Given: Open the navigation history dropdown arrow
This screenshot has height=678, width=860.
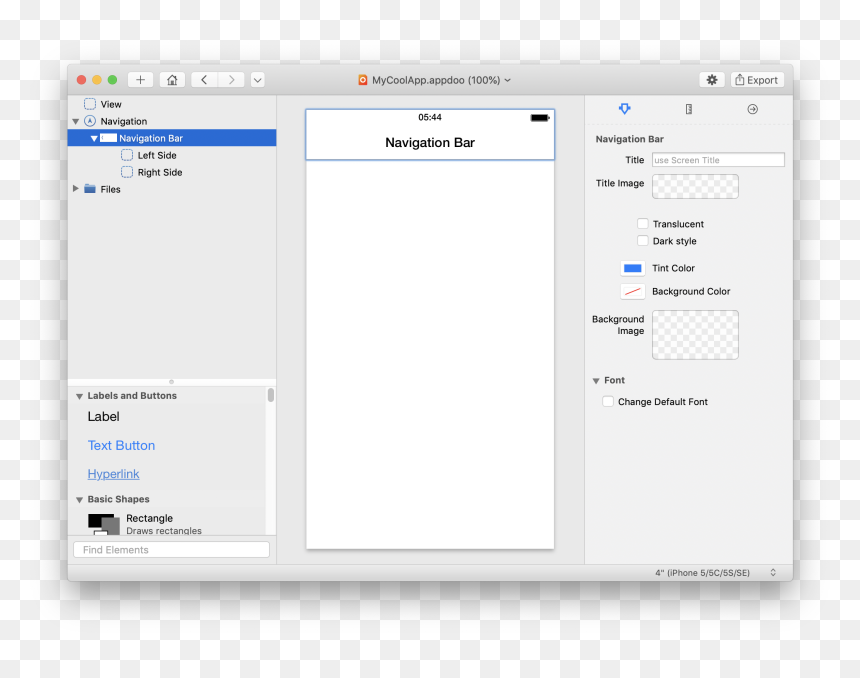Looking at the screenshot, I should pyautogui.click(x=257, y=80).
